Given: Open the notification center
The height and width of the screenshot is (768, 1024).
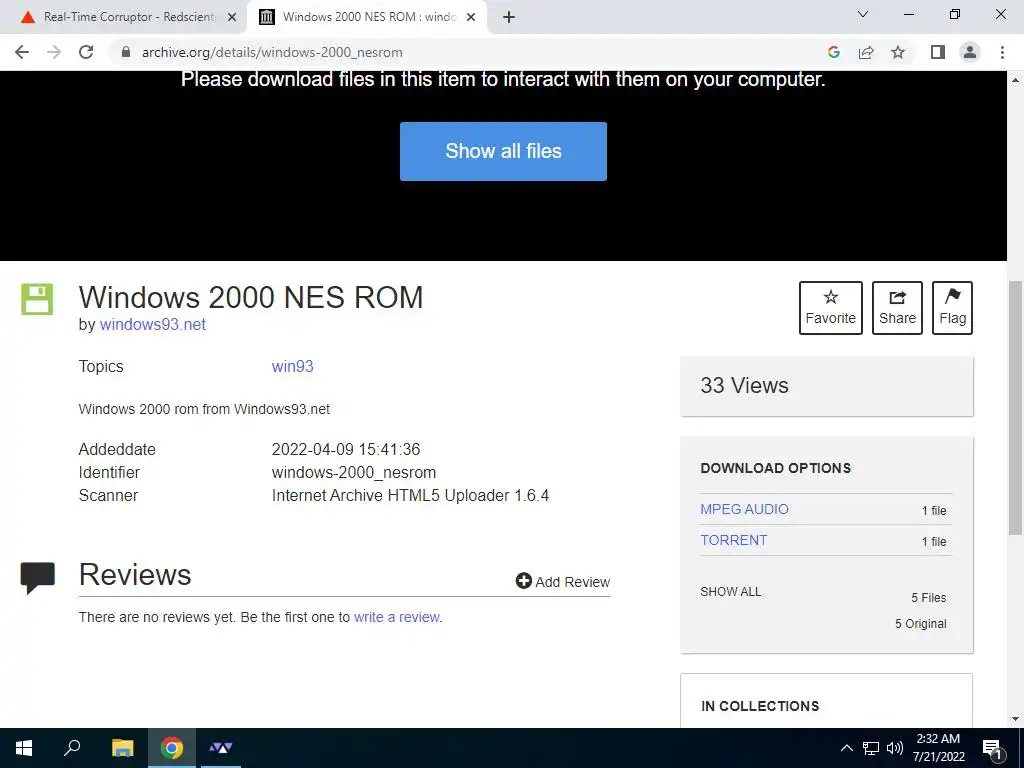Looking at the screenshot, I should 992,749.
